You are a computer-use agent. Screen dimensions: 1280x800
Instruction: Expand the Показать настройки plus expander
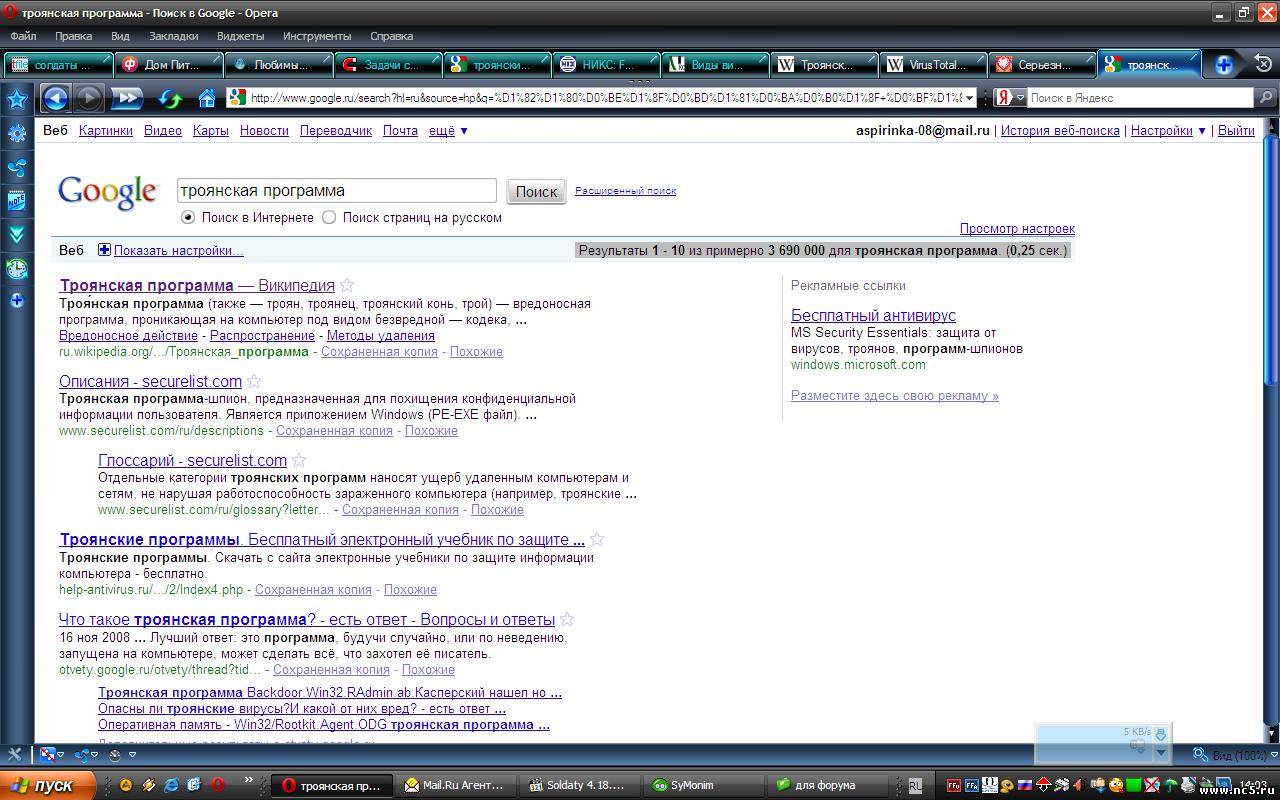(104, 250)
